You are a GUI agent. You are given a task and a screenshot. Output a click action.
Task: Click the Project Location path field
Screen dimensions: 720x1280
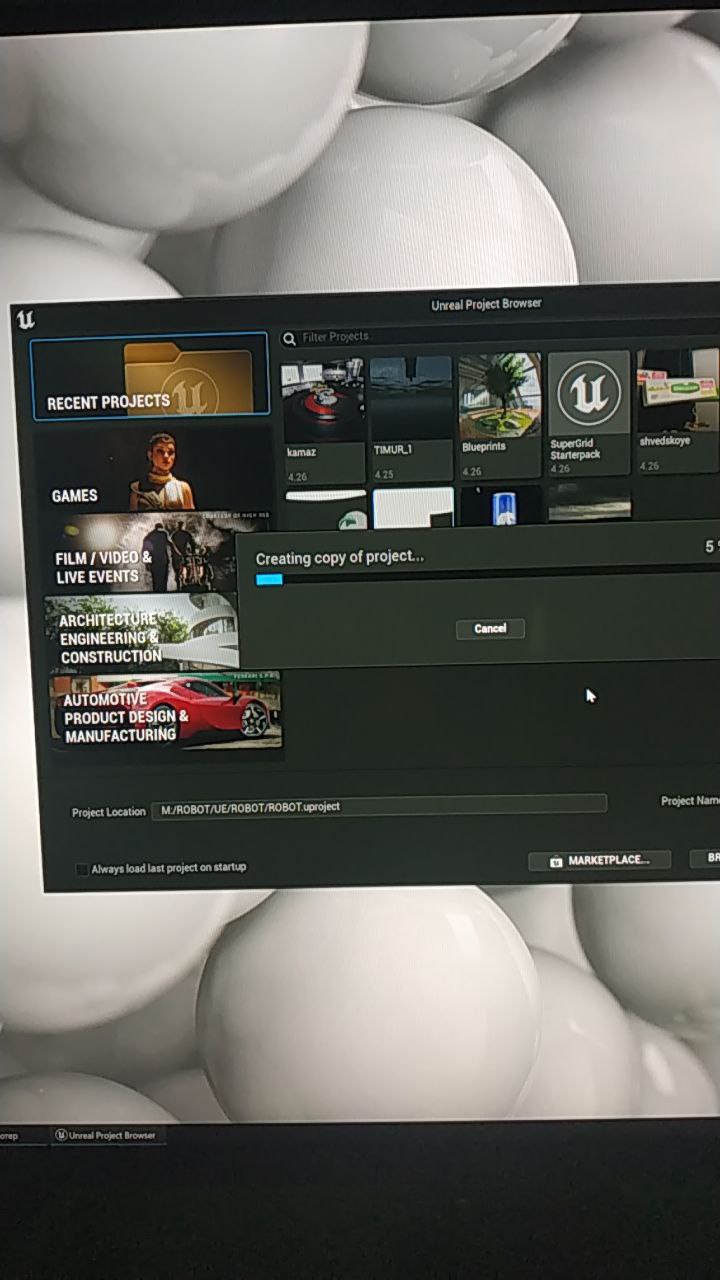[379, 806]
